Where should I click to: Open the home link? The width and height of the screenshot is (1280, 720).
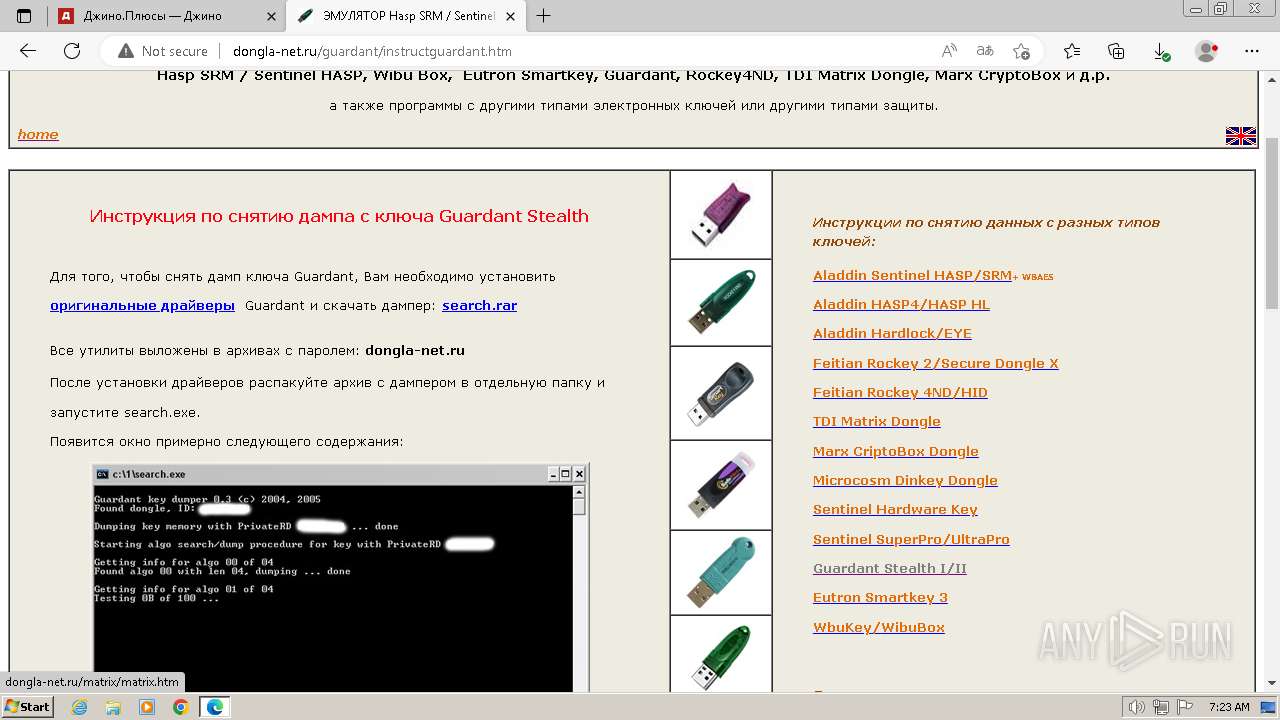(38, 134)
